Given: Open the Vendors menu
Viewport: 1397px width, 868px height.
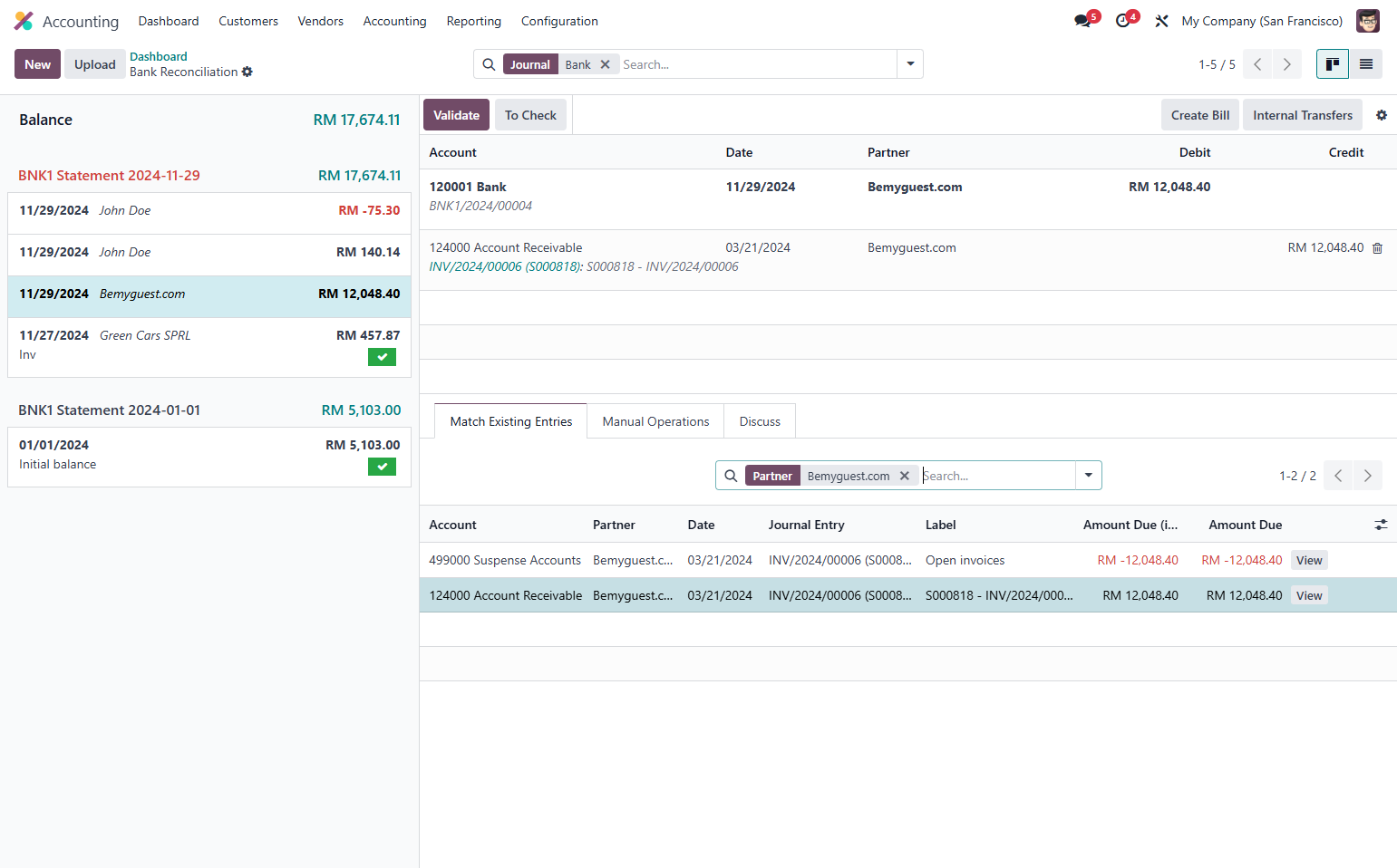Looking at the screenshot, I should [x=321, y=21].
